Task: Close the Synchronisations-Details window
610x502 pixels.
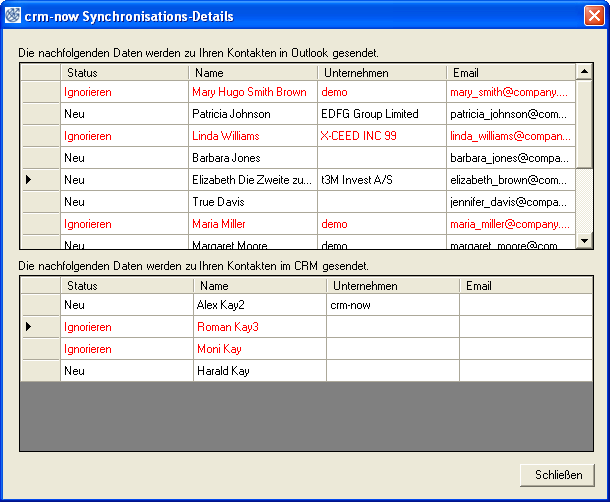Action: point(593,17)
